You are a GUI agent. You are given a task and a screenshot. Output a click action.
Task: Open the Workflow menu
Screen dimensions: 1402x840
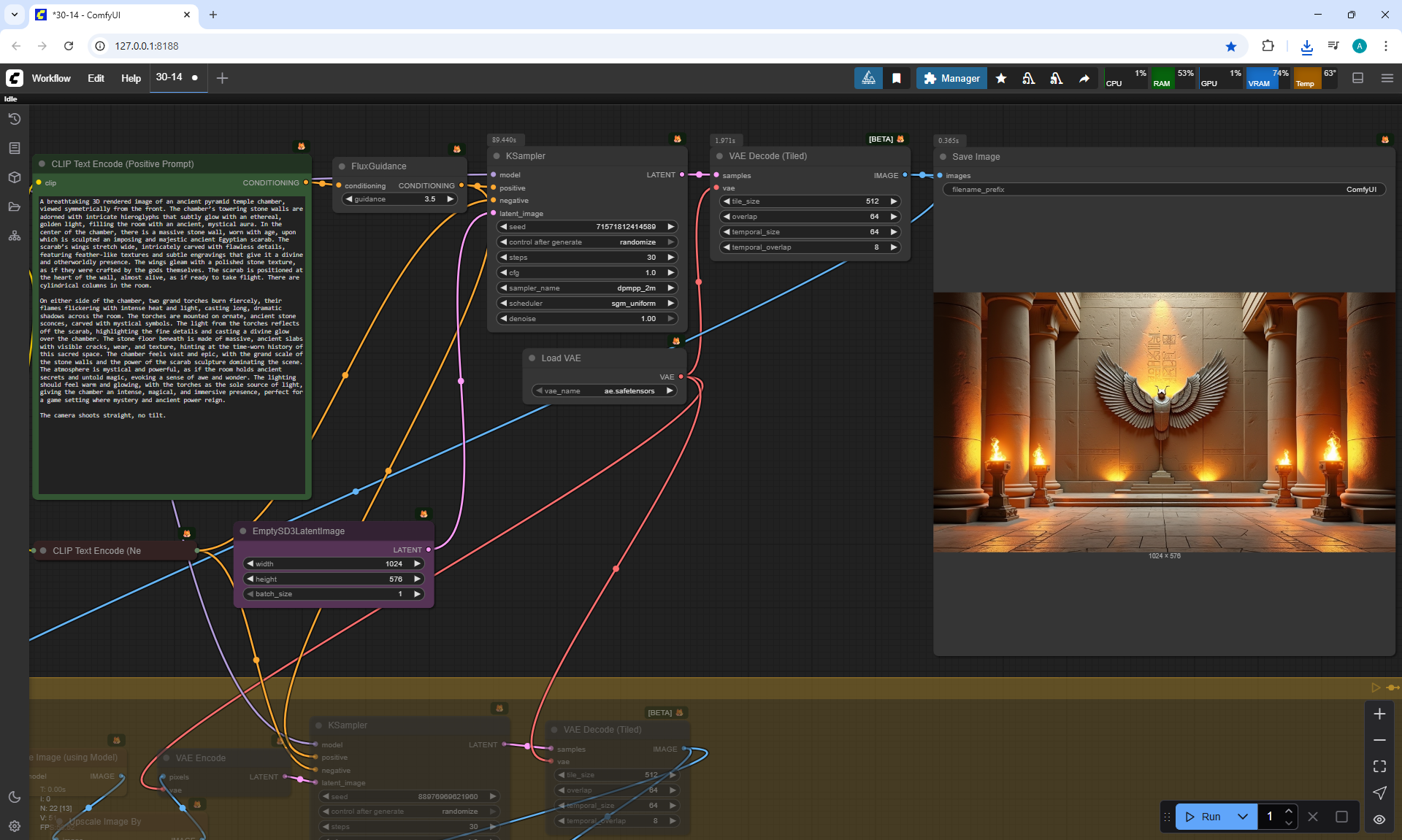(51, 78)
